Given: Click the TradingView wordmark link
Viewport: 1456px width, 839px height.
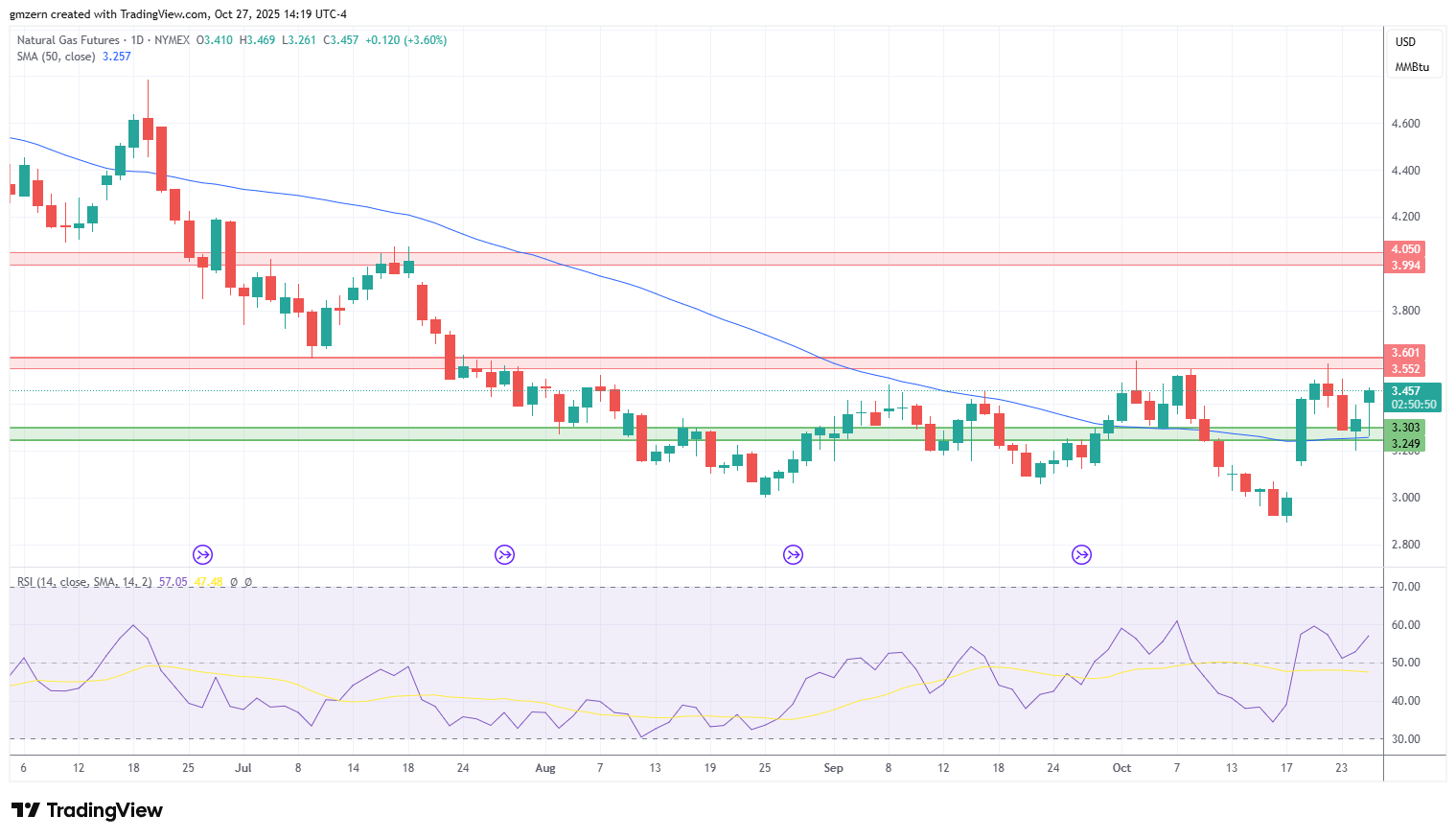Looking at the screenshot, I should [104, 810].
